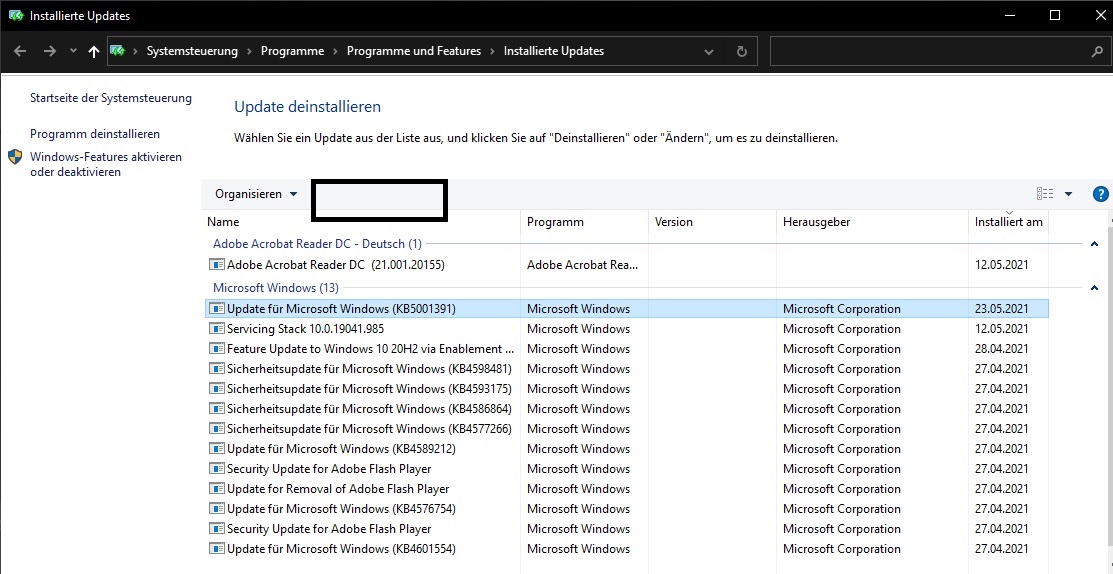Select Sicherheitsupdate KB4577266 entry
1113x574 pixels.
(627, 429)
